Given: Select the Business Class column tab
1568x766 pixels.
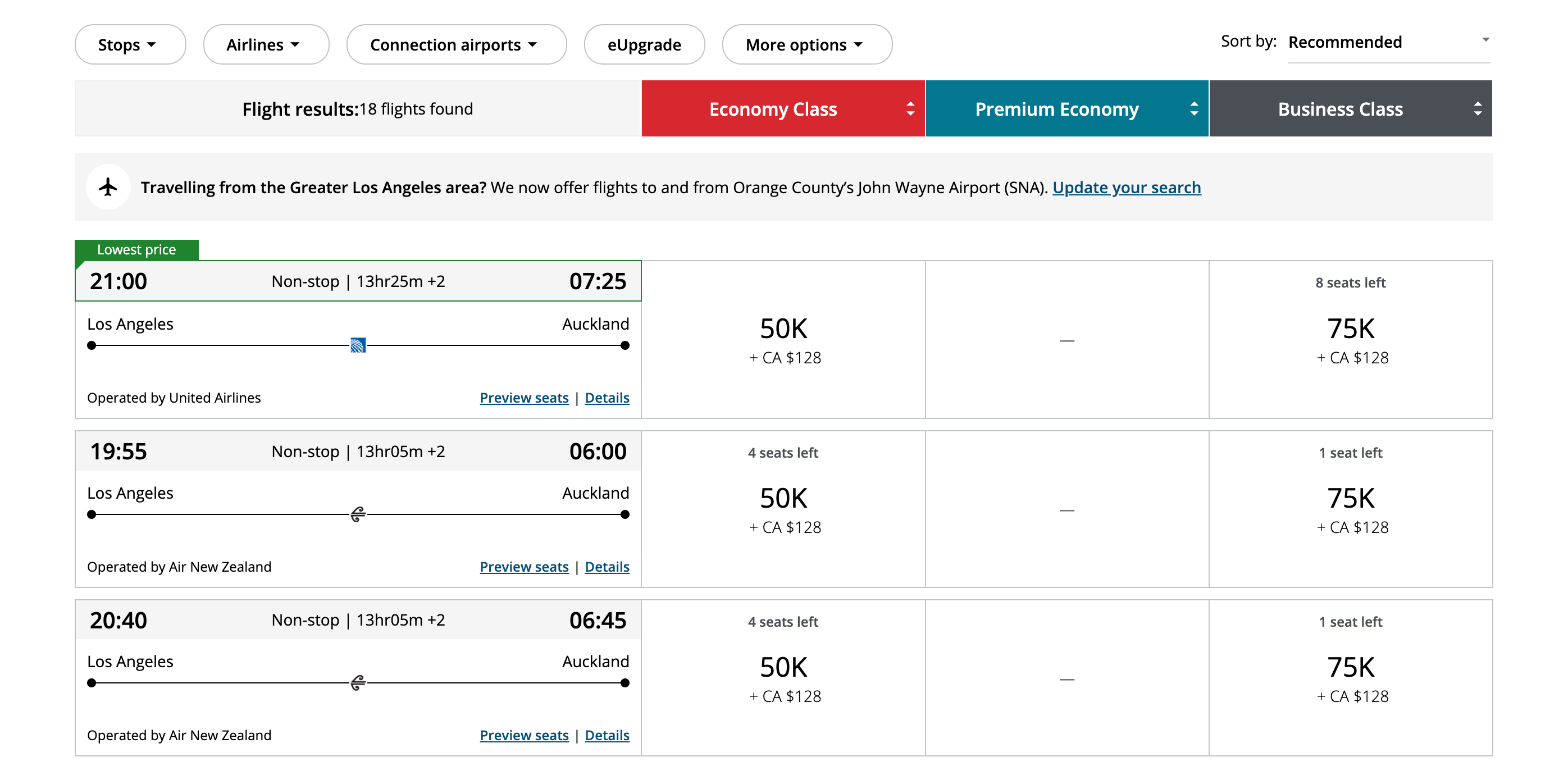Looking at the screenshot, I should (1340, 109).
